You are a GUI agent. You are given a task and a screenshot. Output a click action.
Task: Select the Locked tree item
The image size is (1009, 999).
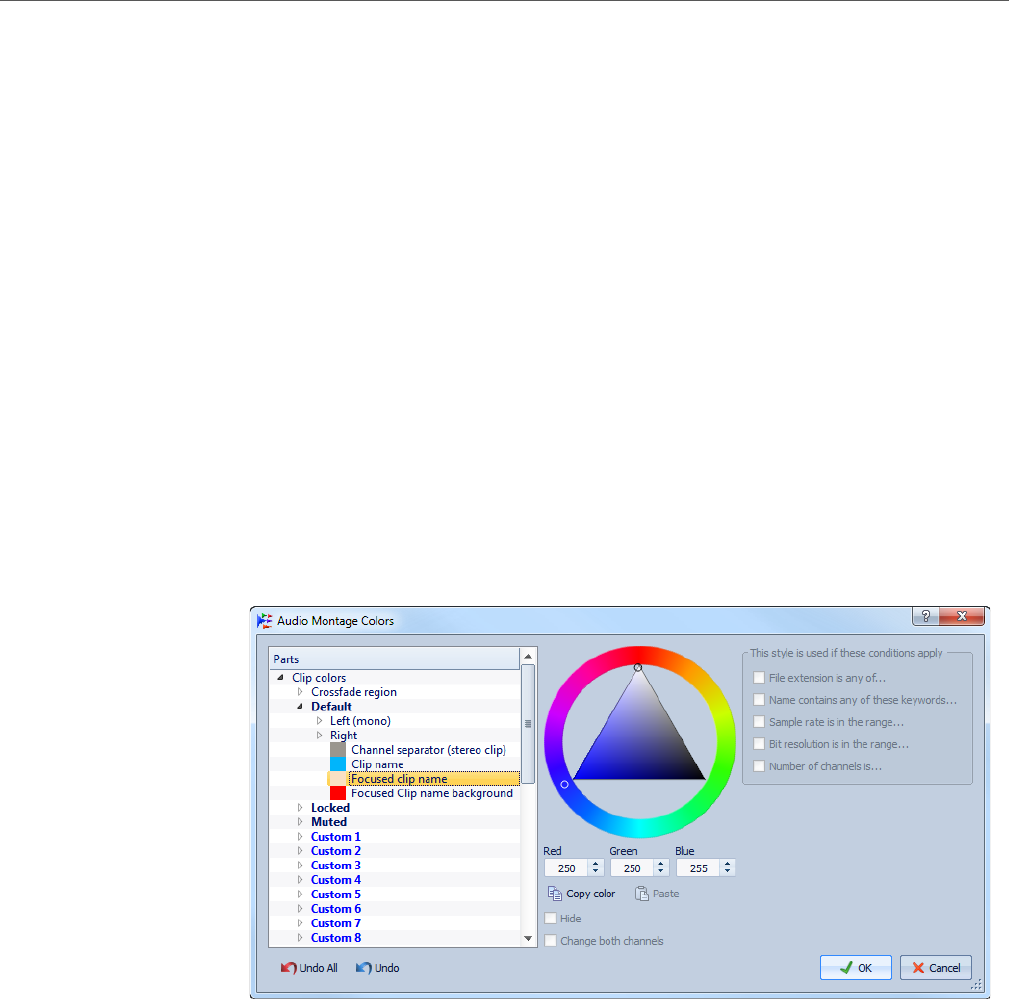pyautogui.click(x=330, y=808)
